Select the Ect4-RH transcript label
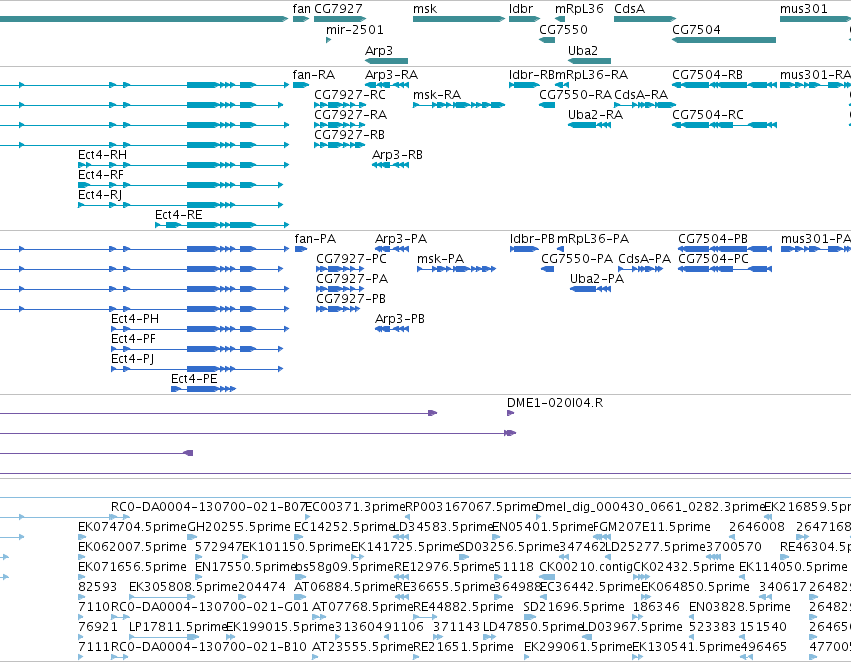 tap(103, 155)
